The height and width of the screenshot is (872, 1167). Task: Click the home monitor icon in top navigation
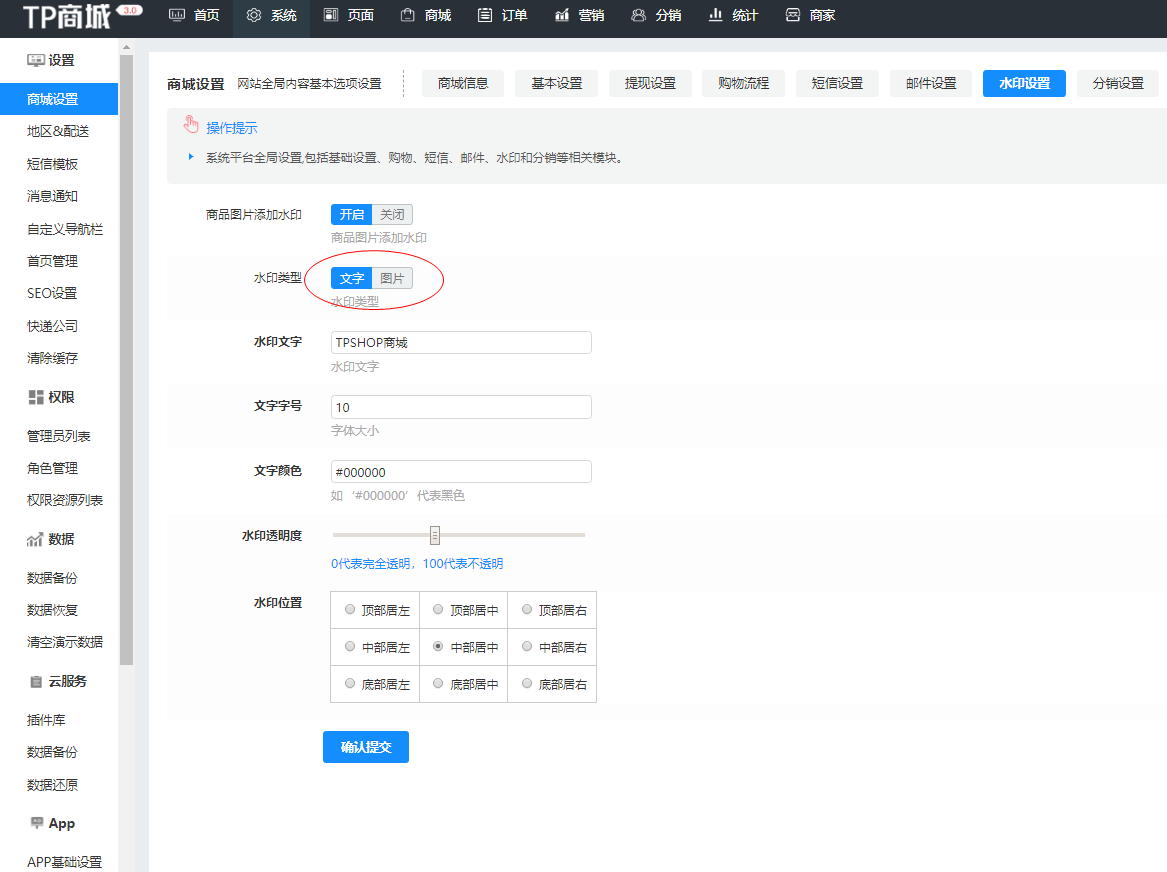click(177, 15)
